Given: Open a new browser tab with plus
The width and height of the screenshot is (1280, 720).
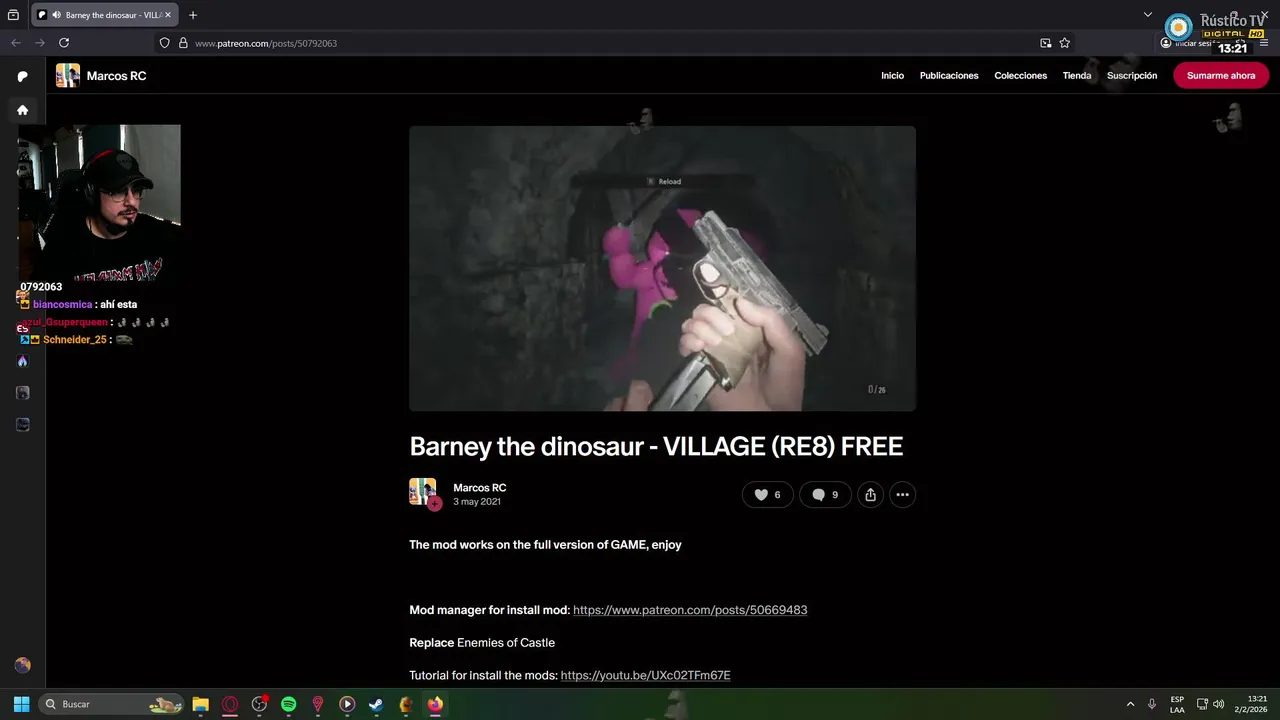Looking at the screenshot, I should point(193,15).
